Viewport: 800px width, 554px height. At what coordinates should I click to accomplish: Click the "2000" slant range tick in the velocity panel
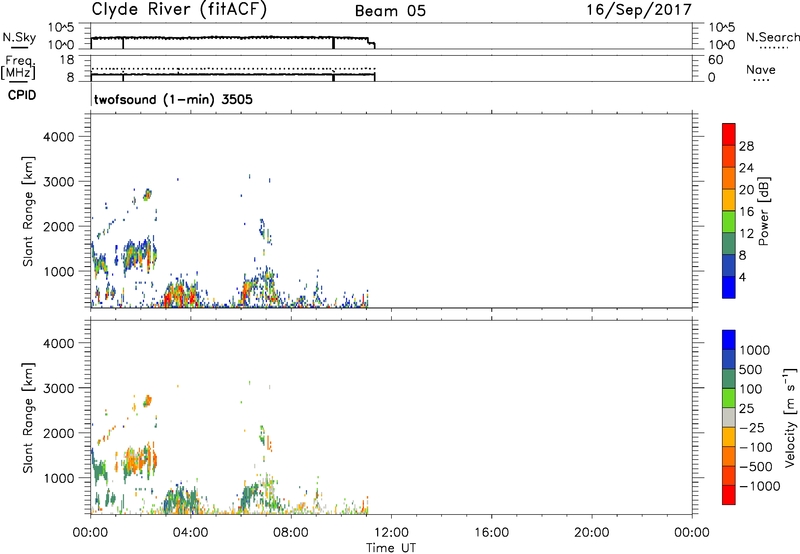[x=59, y=433]
